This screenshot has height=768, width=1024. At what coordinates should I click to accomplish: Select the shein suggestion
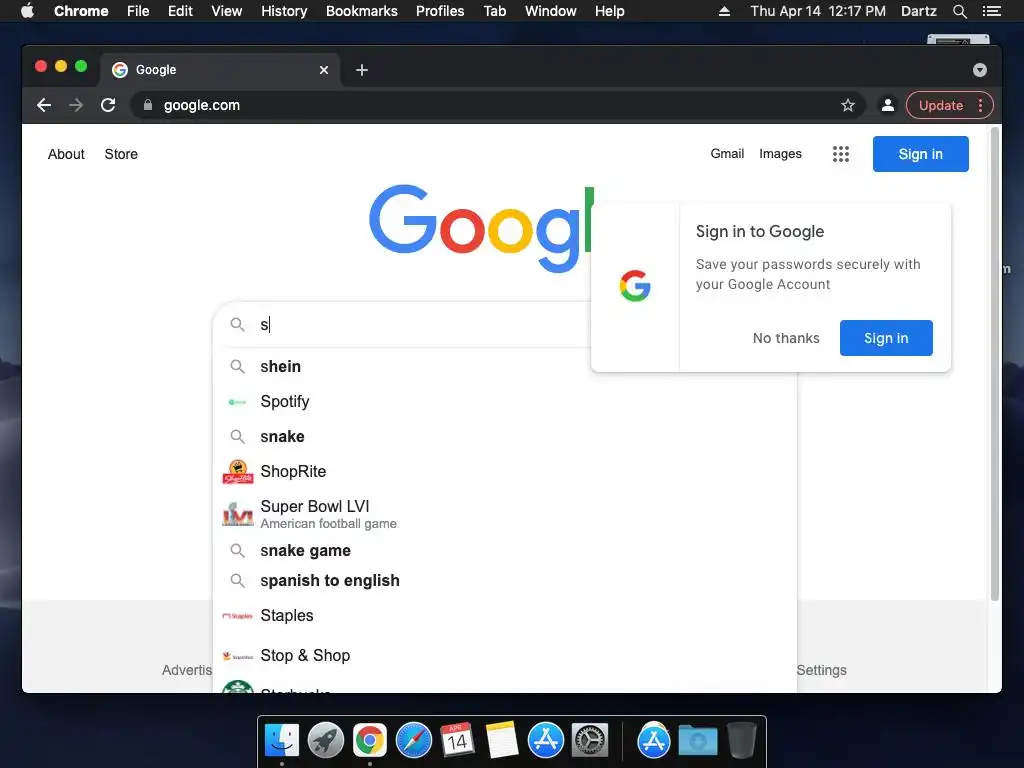504,366
